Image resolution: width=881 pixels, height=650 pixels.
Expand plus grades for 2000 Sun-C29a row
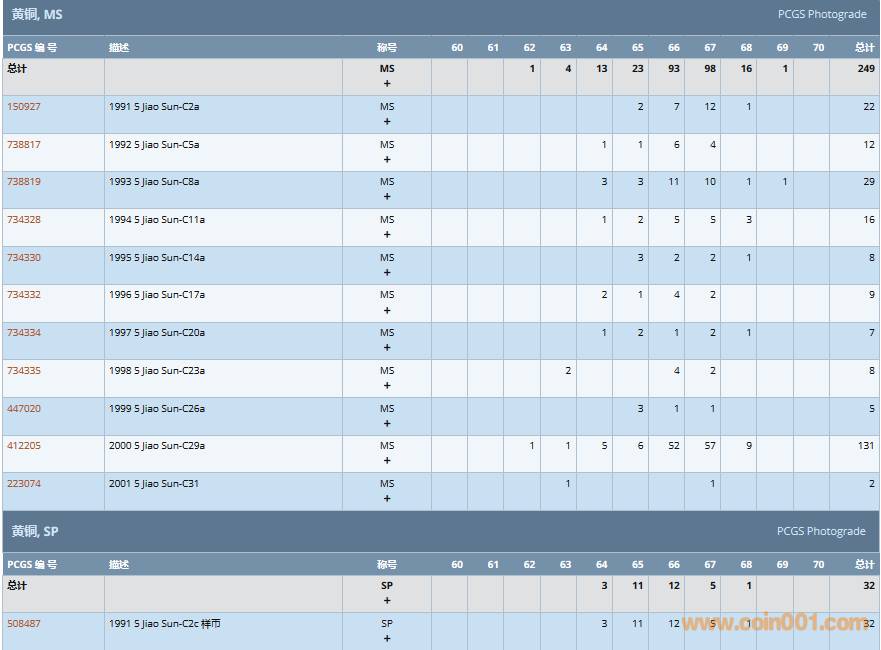(387, 461)
